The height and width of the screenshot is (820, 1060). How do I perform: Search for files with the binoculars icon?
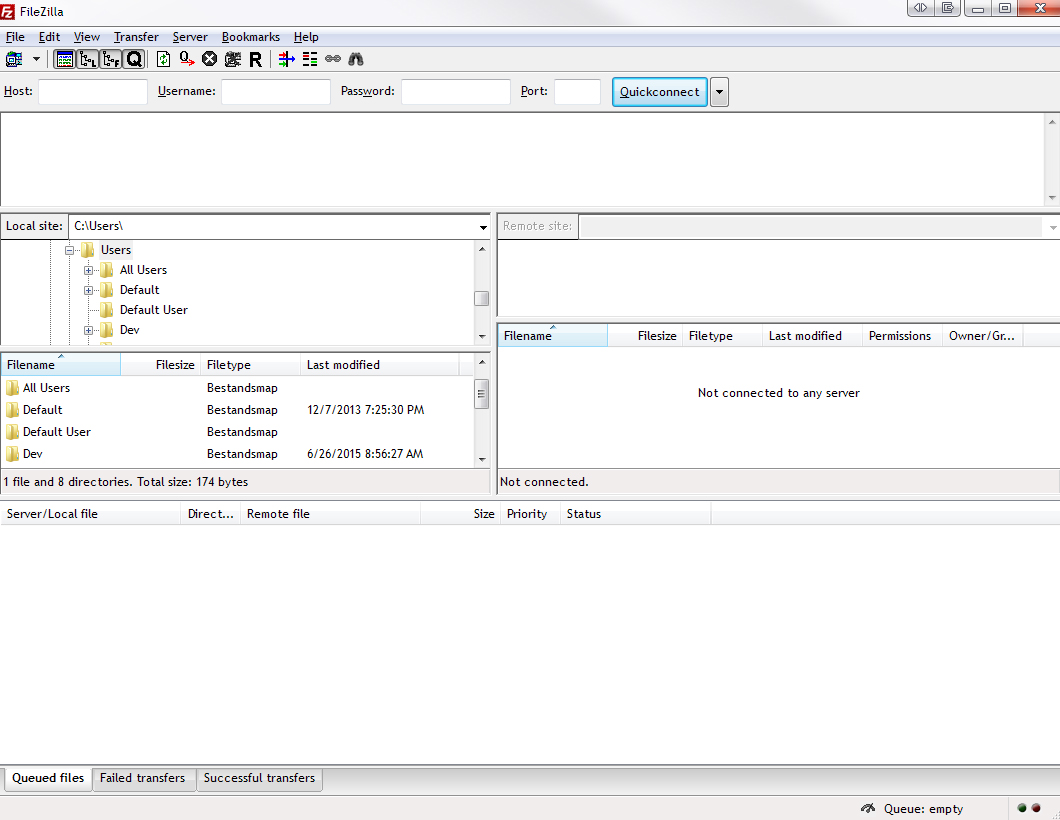click(356, 59)
